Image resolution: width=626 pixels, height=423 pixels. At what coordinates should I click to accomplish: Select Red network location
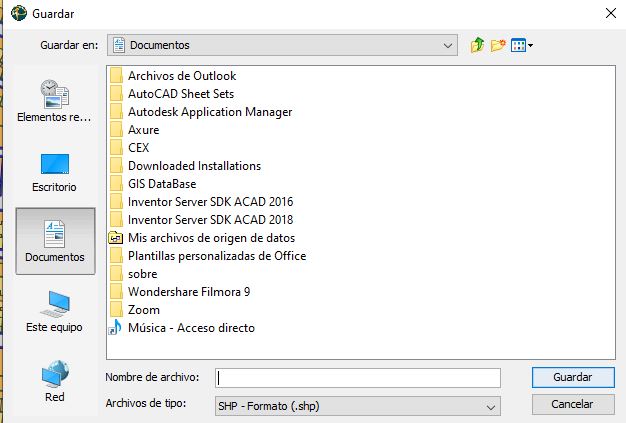click(55, 382)
